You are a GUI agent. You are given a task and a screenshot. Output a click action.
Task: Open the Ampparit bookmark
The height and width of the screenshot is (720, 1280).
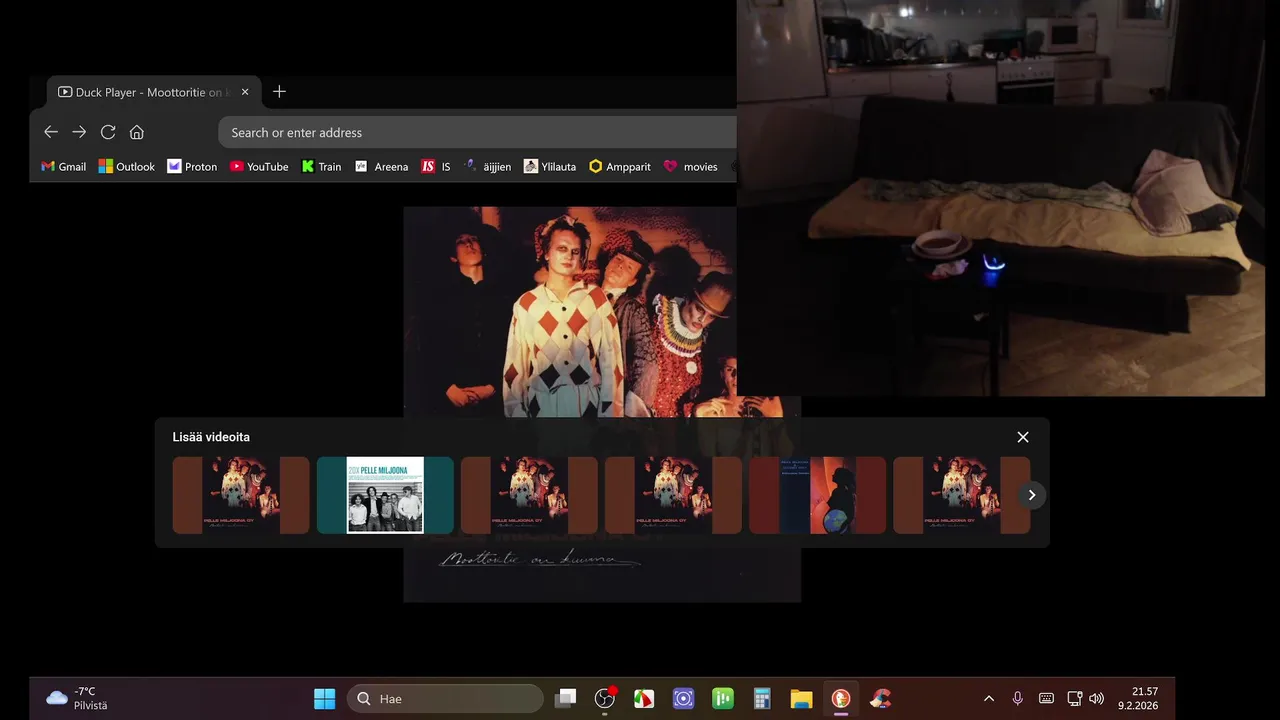point(620,167)
